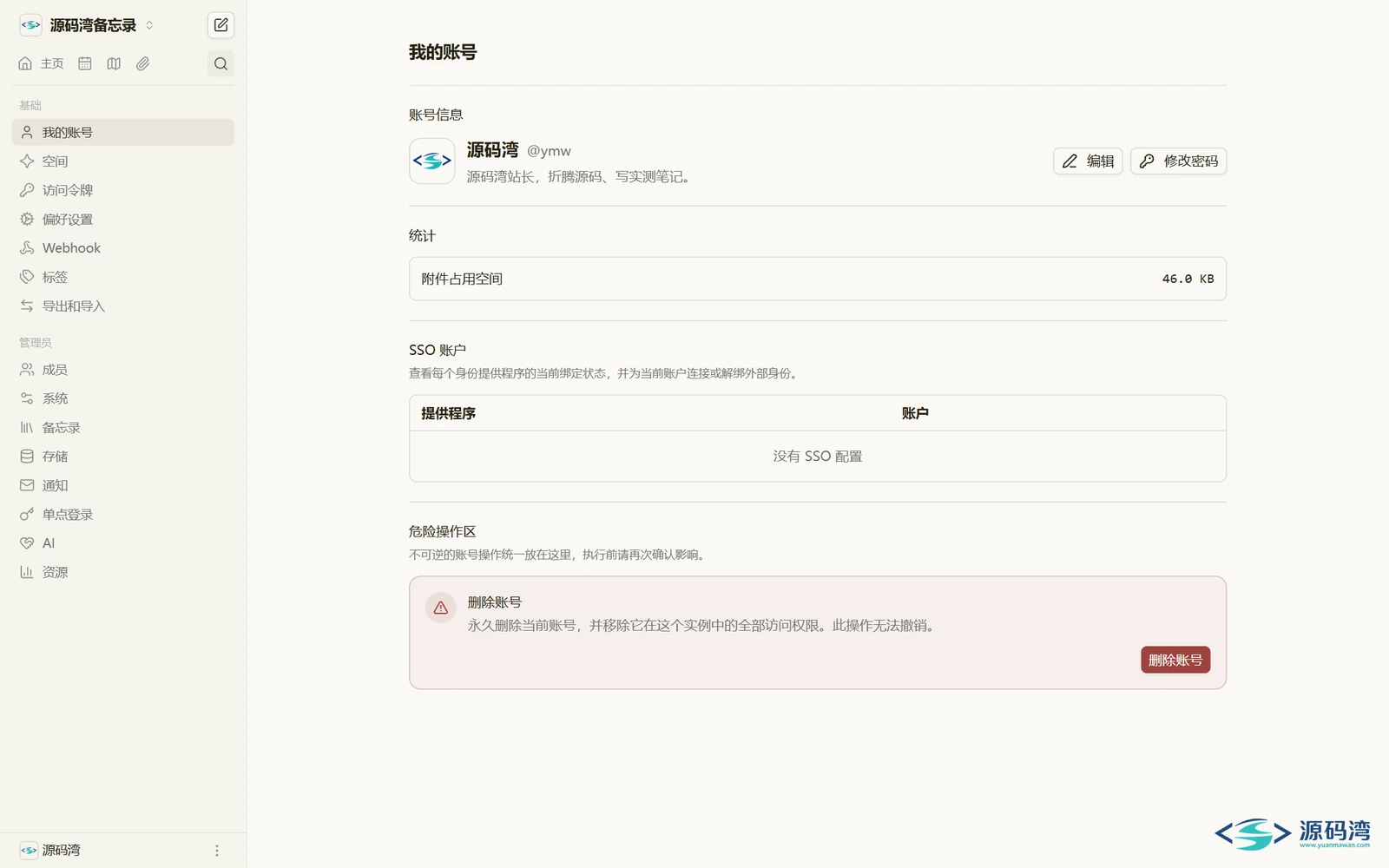Click the 修改密码 button
1389x868 pixels.
coord(1178,161)
